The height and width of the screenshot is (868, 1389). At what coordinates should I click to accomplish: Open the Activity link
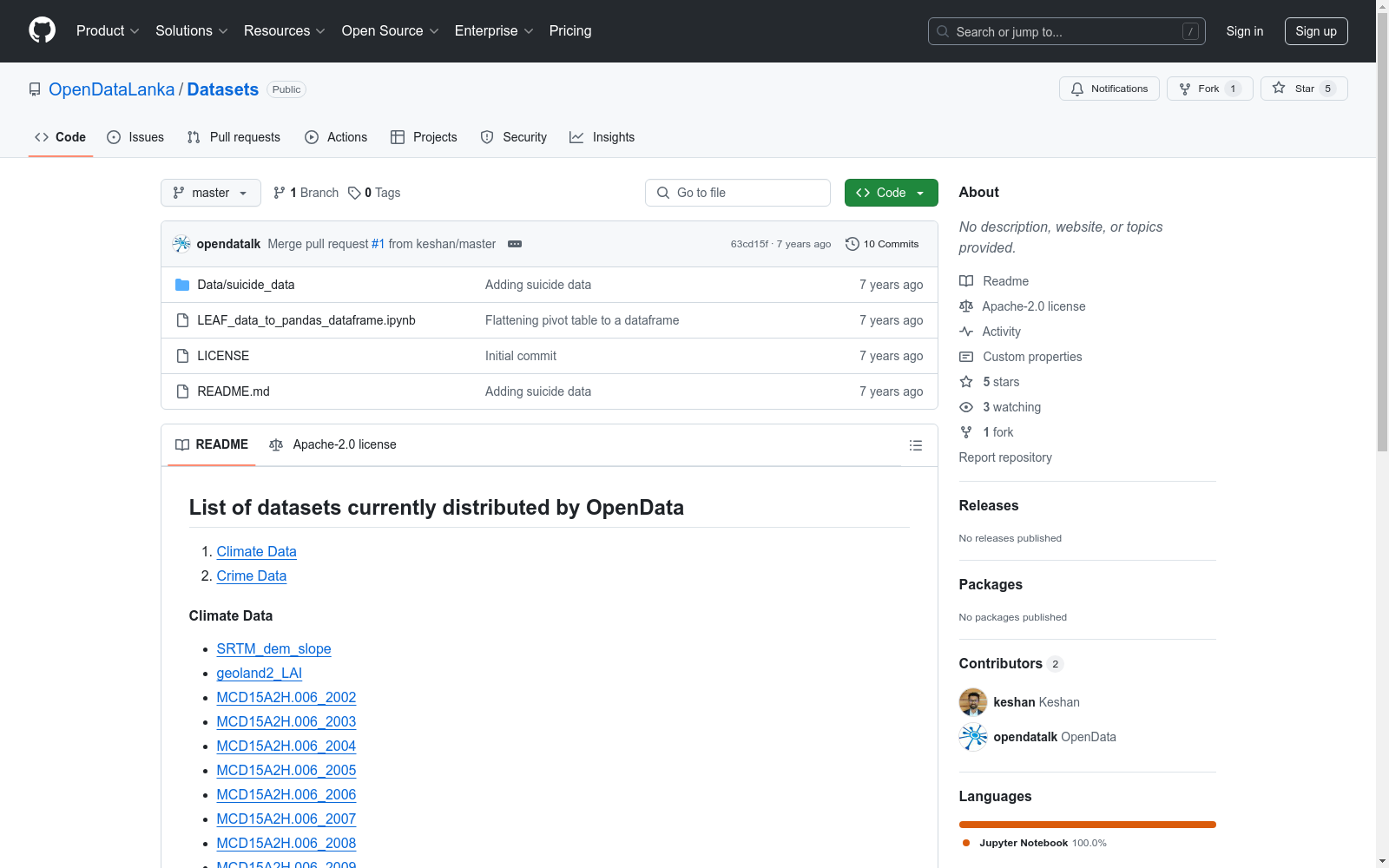[x=991, y=332]
